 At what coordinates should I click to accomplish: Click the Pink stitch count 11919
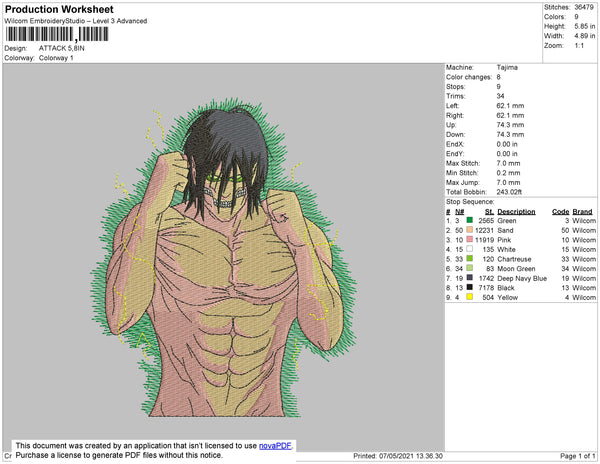tap(484, 240)
